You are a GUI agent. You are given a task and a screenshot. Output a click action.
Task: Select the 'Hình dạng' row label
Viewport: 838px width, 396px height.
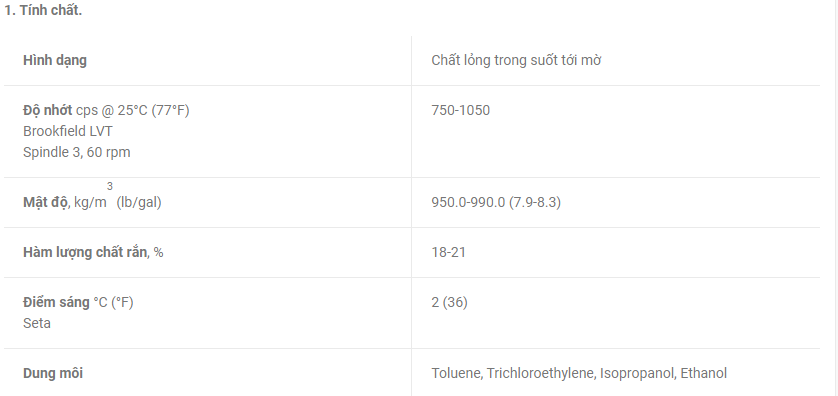55,60
